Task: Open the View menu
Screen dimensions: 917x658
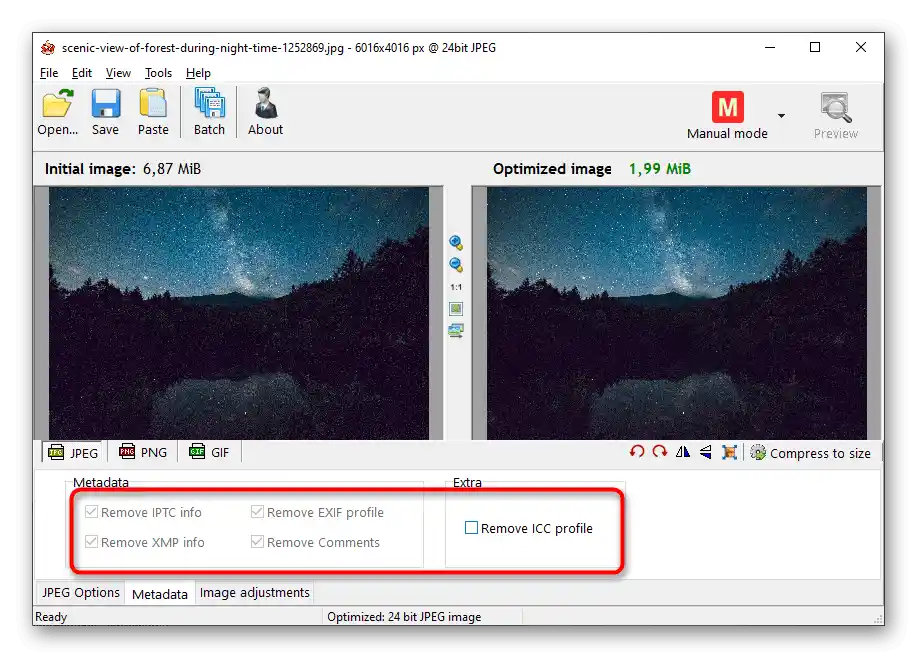Action: coord(118,73)
